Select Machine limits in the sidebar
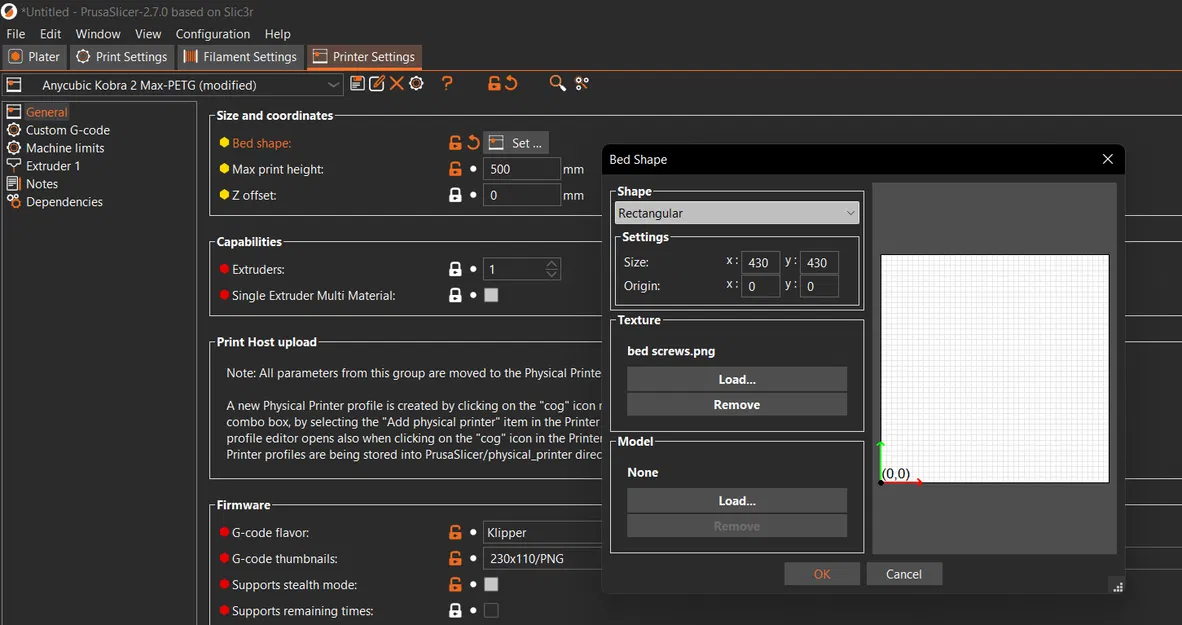 tap(65, 148)
